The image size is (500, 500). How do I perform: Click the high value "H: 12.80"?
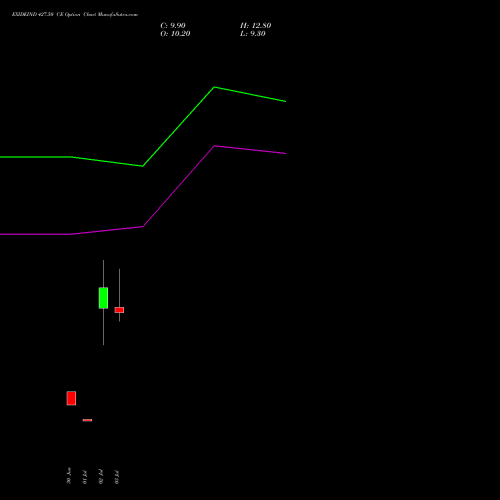(255, 26)
